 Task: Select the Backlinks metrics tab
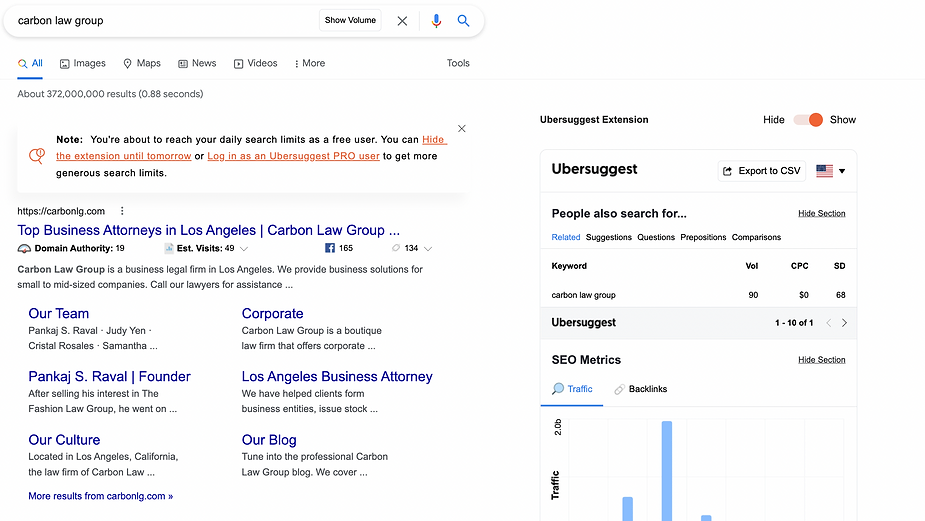641,389
